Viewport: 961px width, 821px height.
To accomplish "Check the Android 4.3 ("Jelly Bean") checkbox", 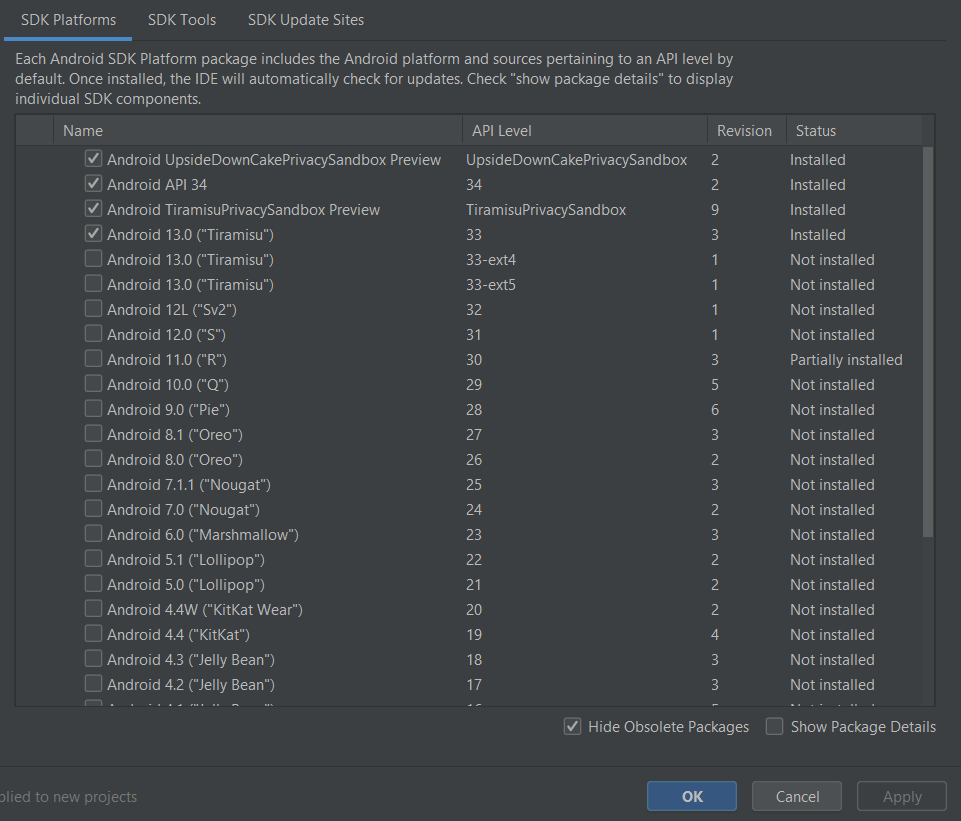I will pos(93,659).
